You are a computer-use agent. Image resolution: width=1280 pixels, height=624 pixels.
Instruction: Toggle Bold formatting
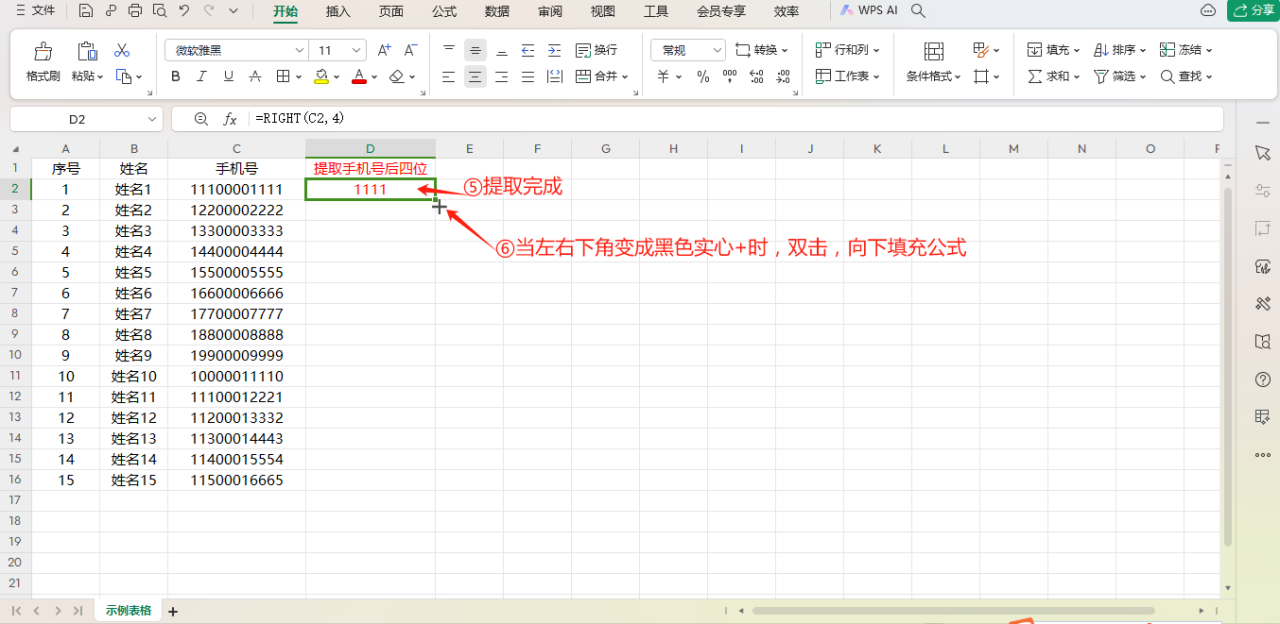pos(176,76)
